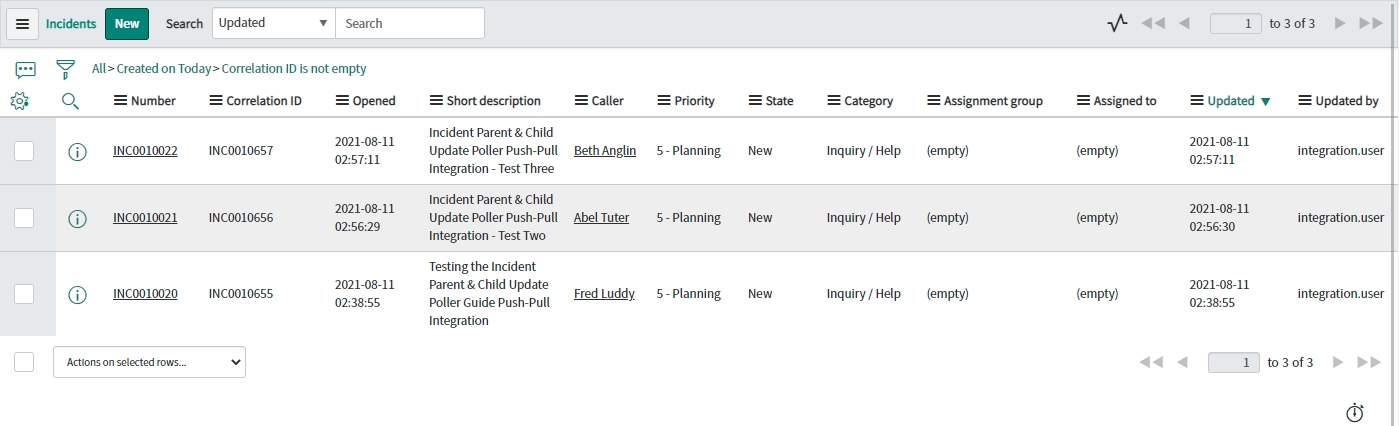Image resolution: width=1399 pixels, height=426 pixels.
Task: Select the checkbox for INC0010022
Action: [x=24, y=151]
